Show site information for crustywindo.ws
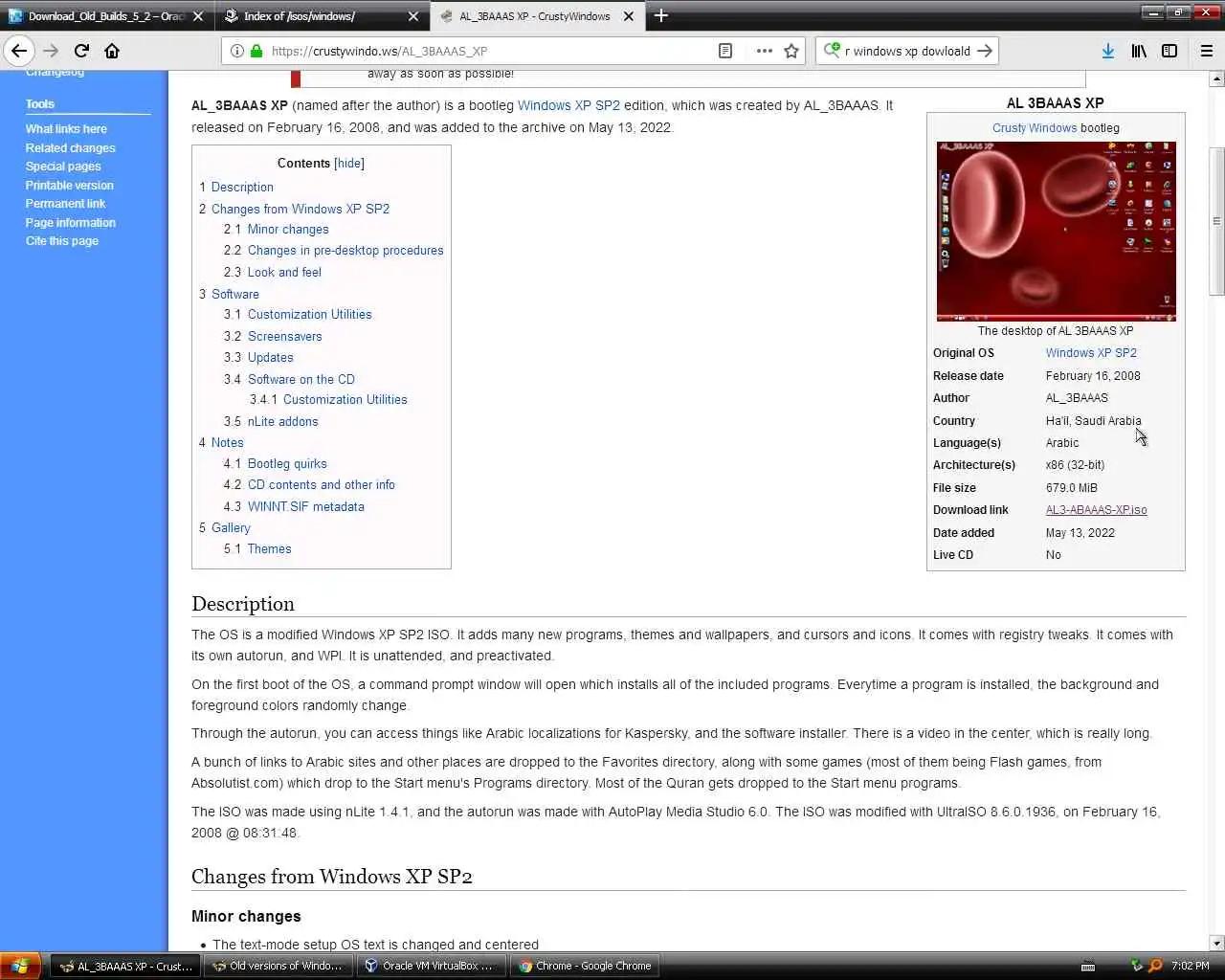Image resolution: width=1225 pixels, height=980 pixels. point(237,51)
